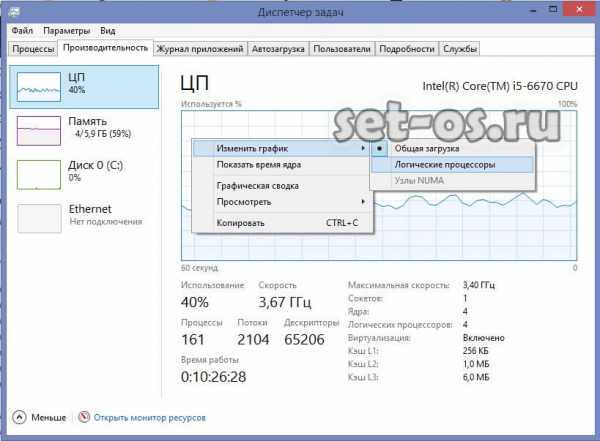Click the 4/5,9 ГБ (59%) memory text

[x=103, y=134]
